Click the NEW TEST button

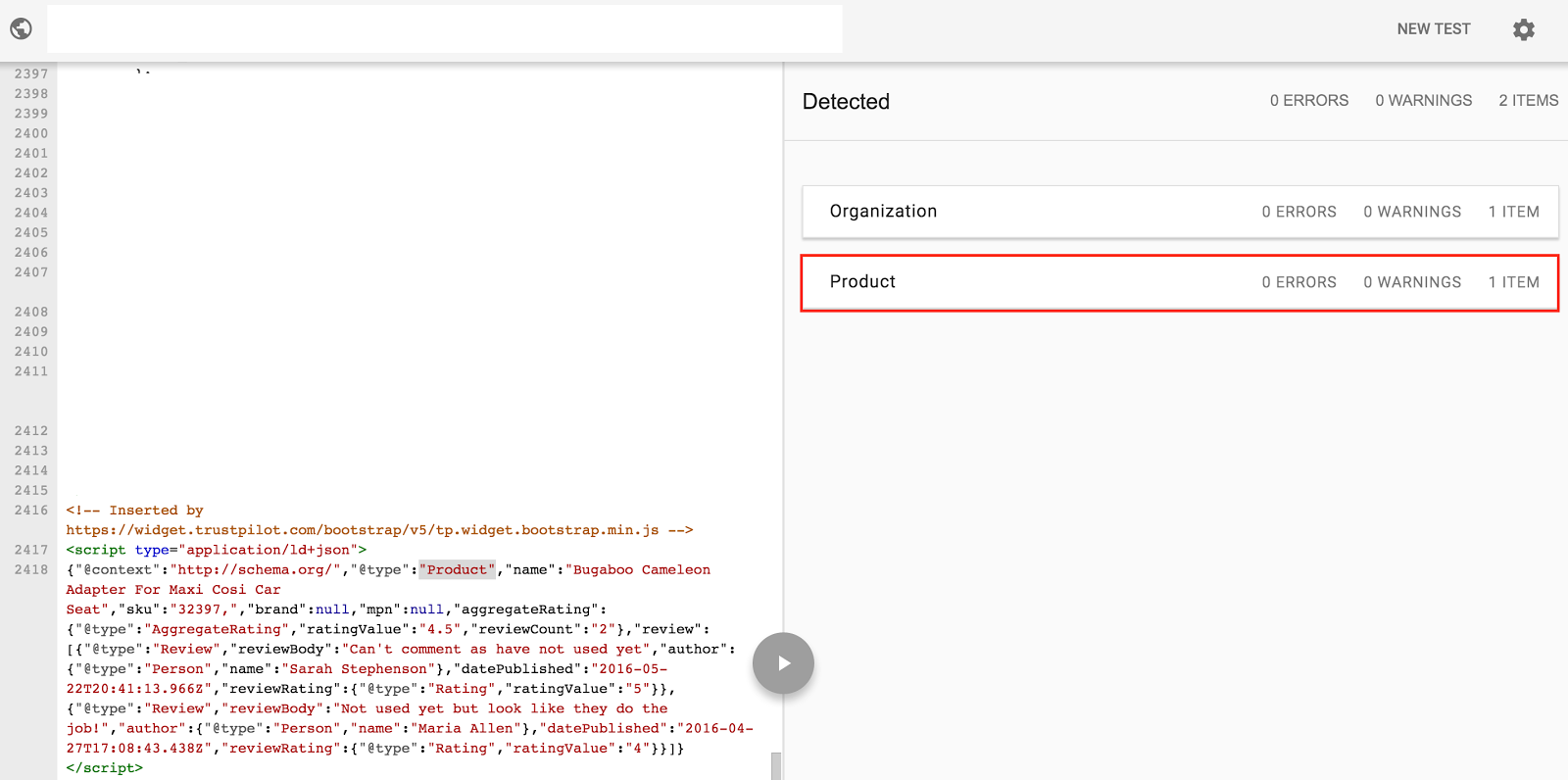(1434, 29)
